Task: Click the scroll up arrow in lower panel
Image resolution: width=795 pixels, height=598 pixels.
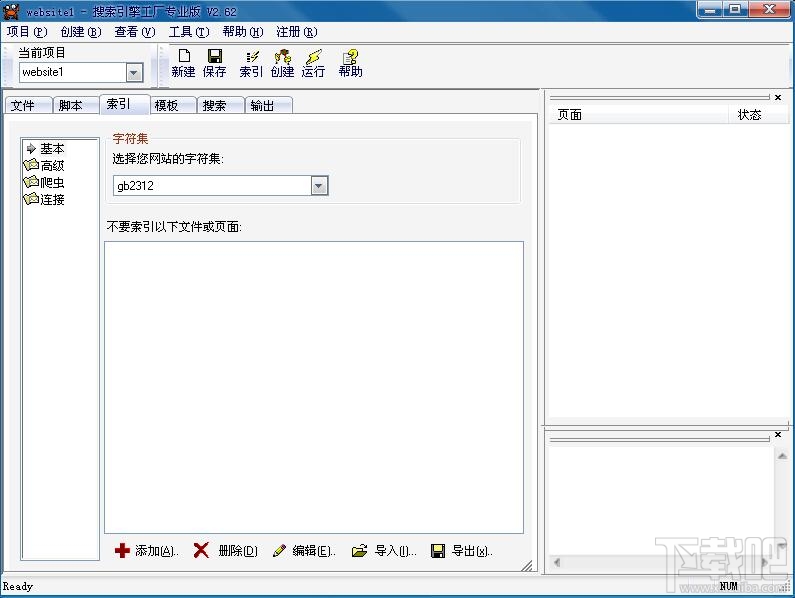Action: pos(782,456)
